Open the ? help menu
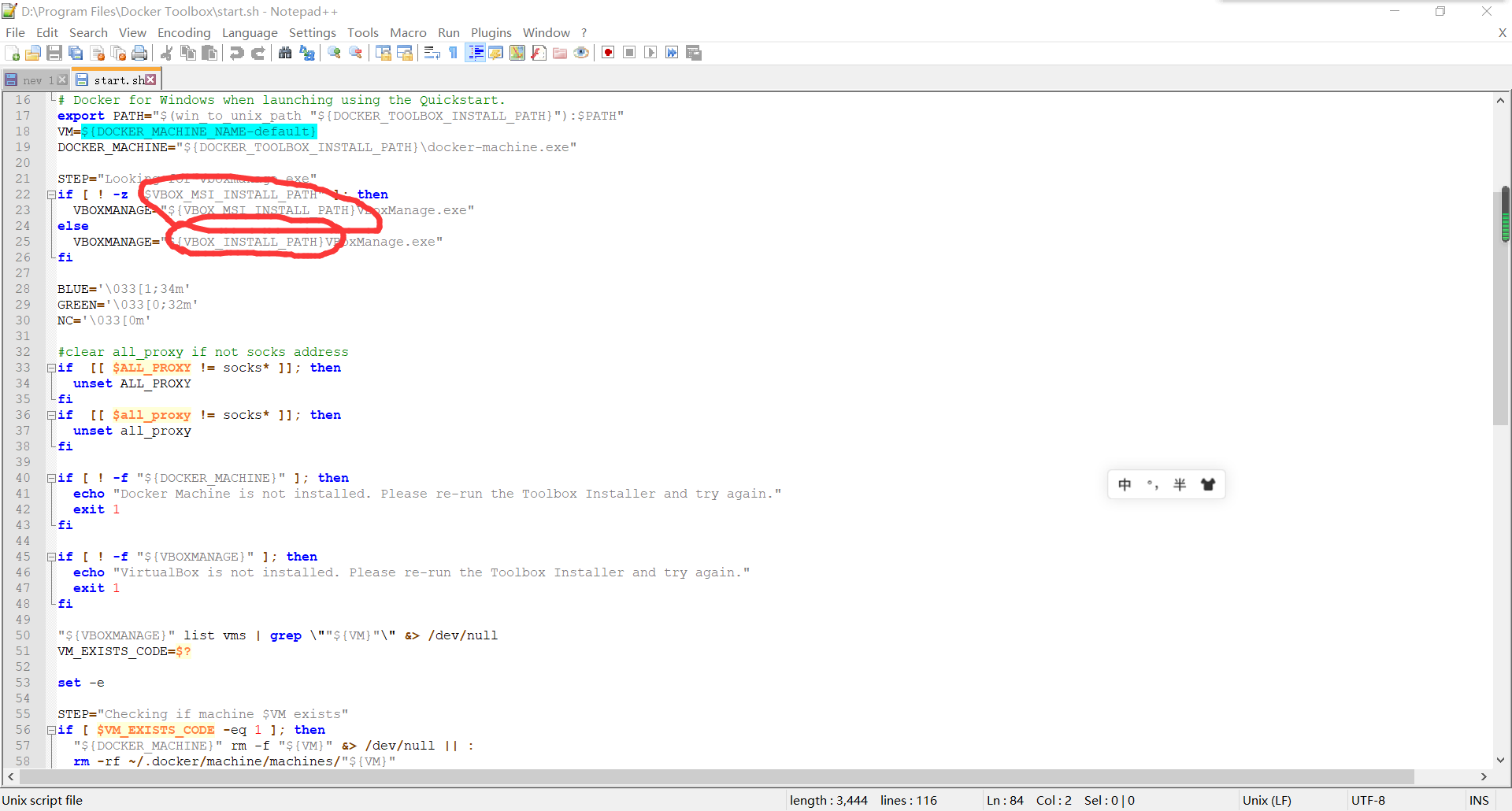The image size is (1512, 811). coord(584,32)
